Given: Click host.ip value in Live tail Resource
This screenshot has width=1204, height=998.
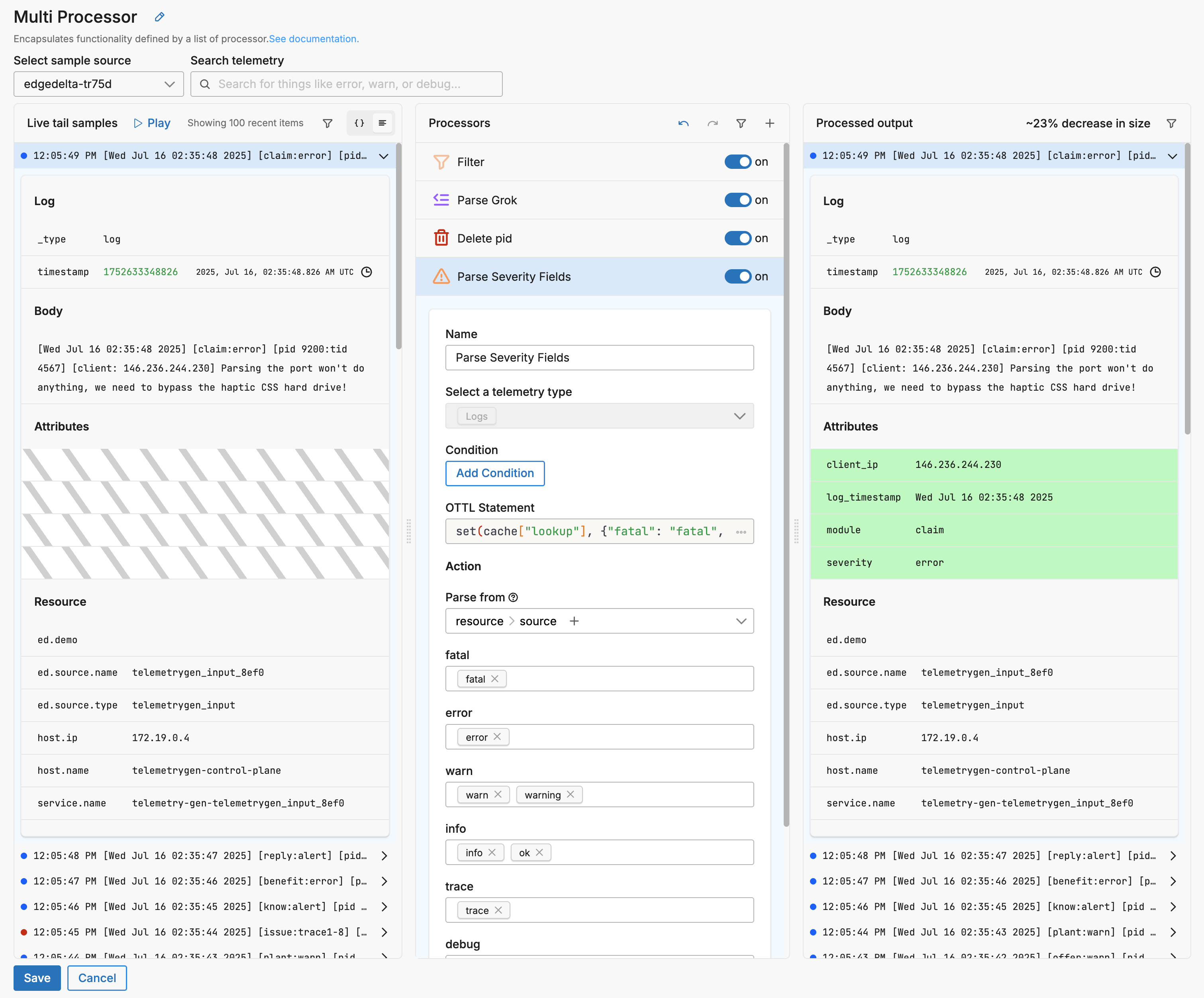Looking at the screenshot, I should click(x=161, y=738).
